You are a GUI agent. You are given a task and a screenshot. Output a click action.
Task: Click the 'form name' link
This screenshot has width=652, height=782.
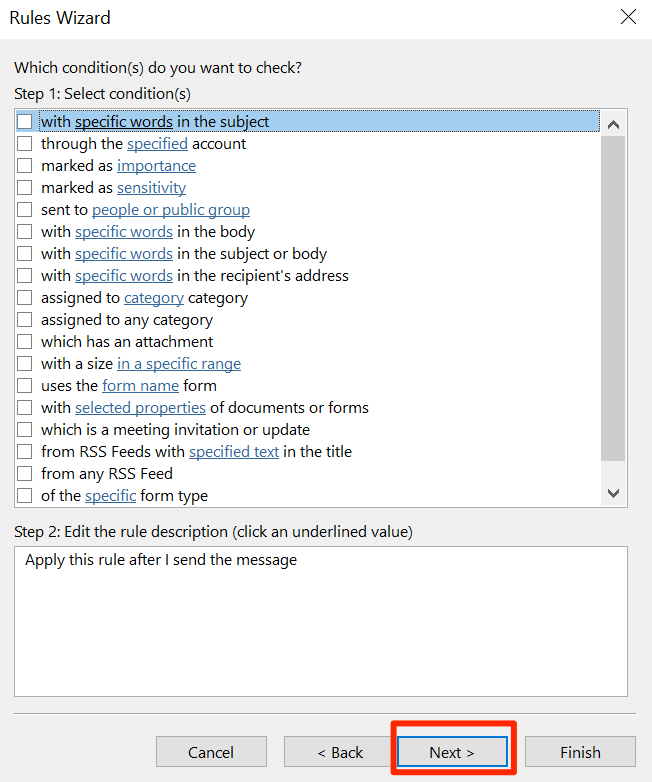coord(140,386)
